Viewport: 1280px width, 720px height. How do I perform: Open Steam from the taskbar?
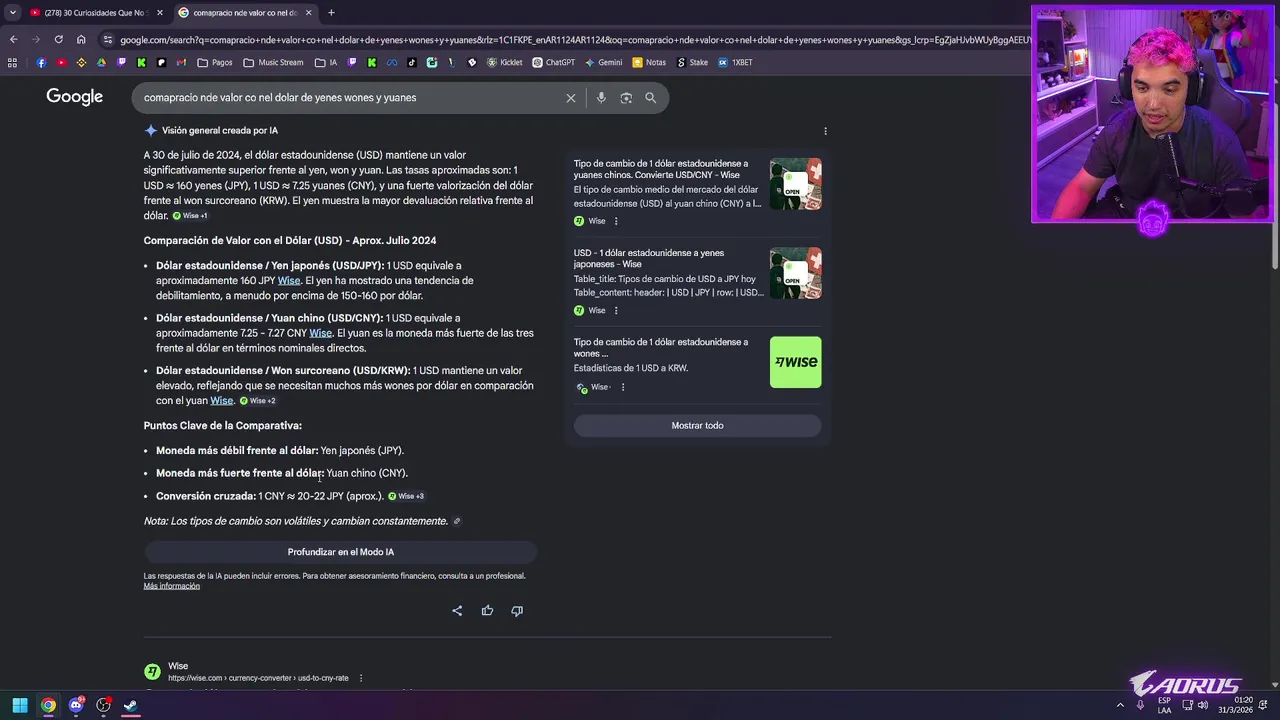click(x=130, y=705)
